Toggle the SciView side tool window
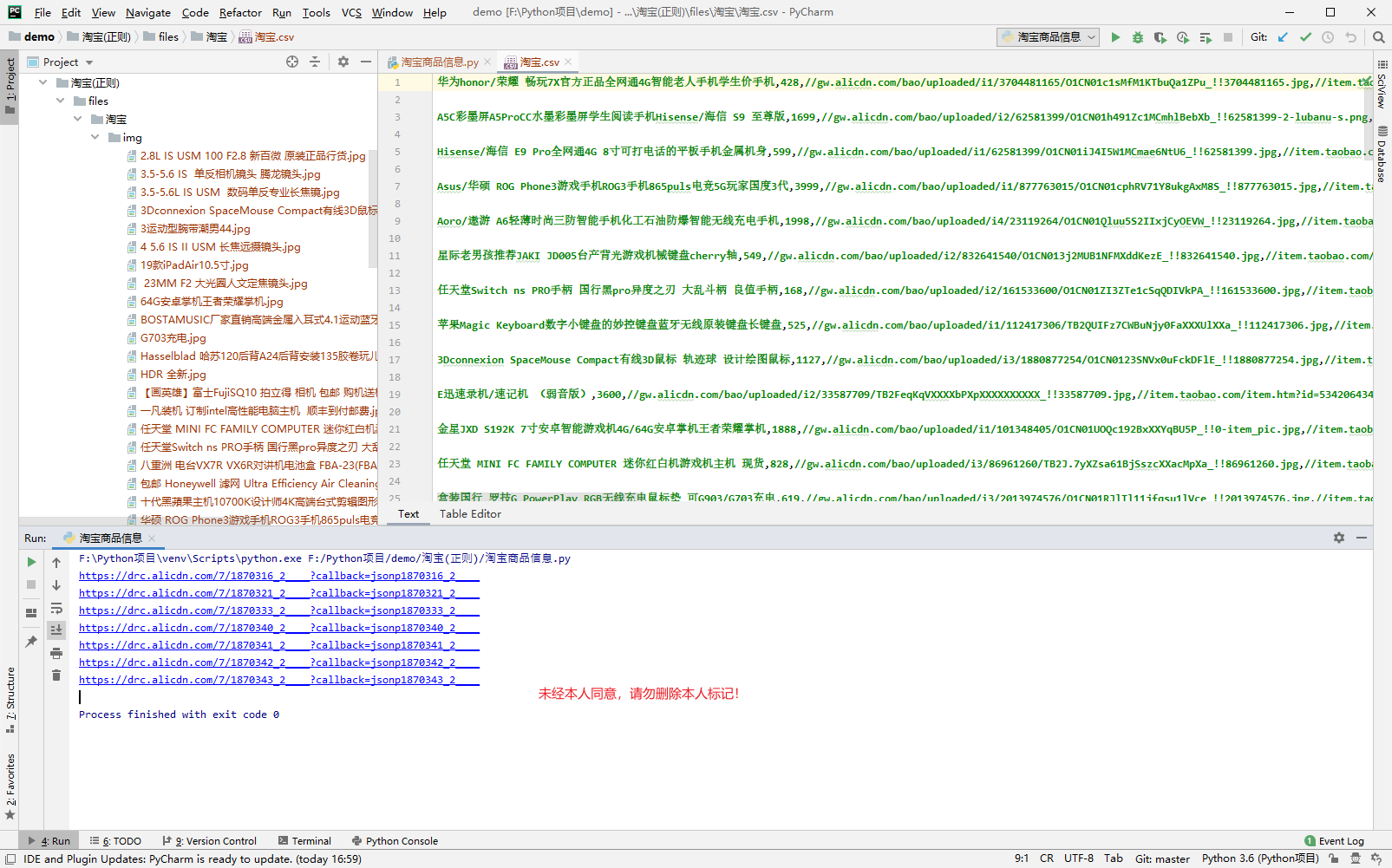The width and height of the screenshot is (1392, 868). [1382, 83]
